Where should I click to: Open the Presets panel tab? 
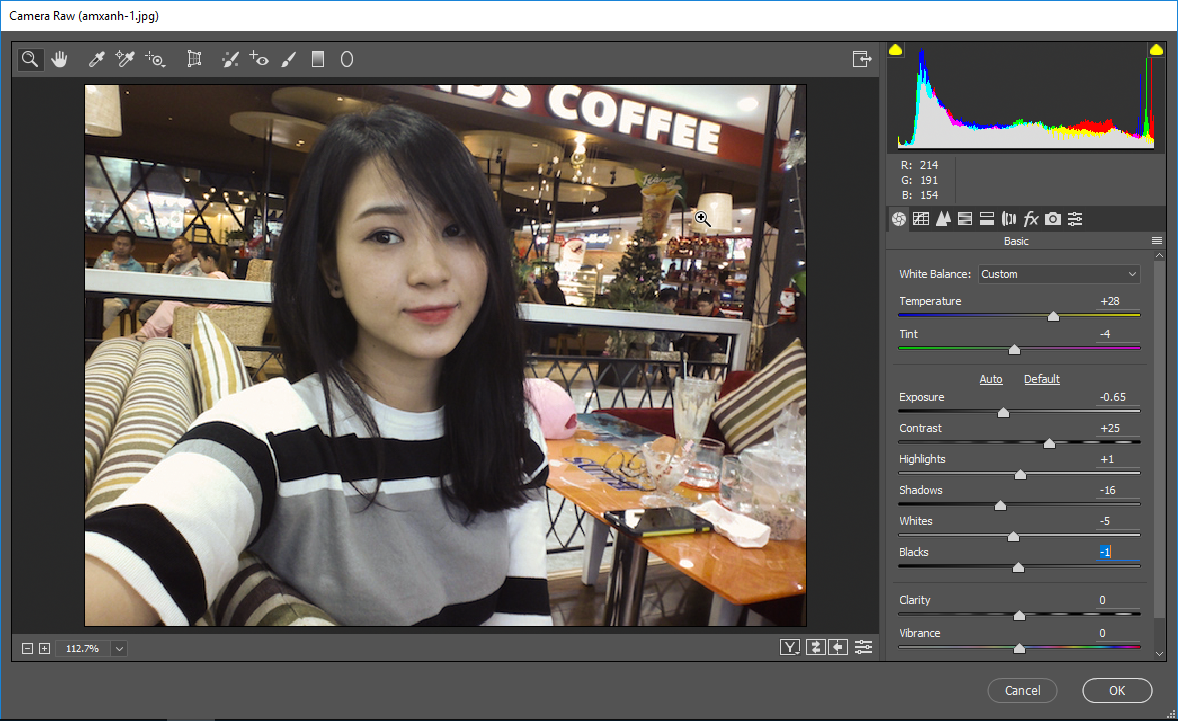[1075, 219]
